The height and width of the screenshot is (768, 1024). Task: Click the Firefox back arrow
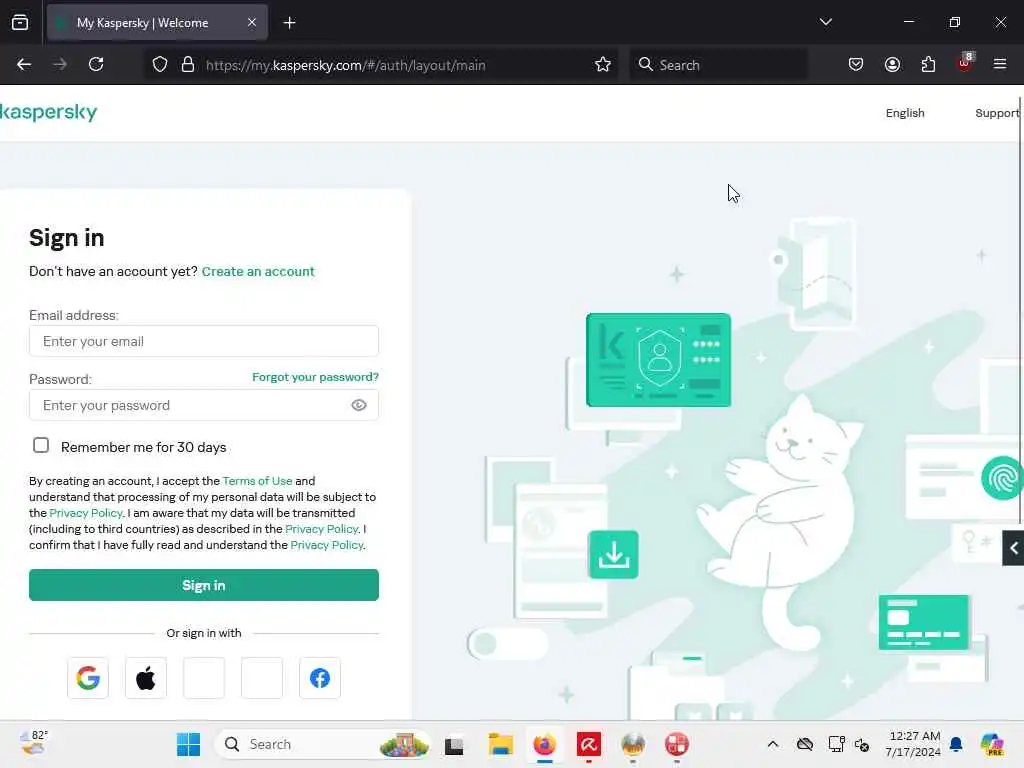[x=24, y=65]
